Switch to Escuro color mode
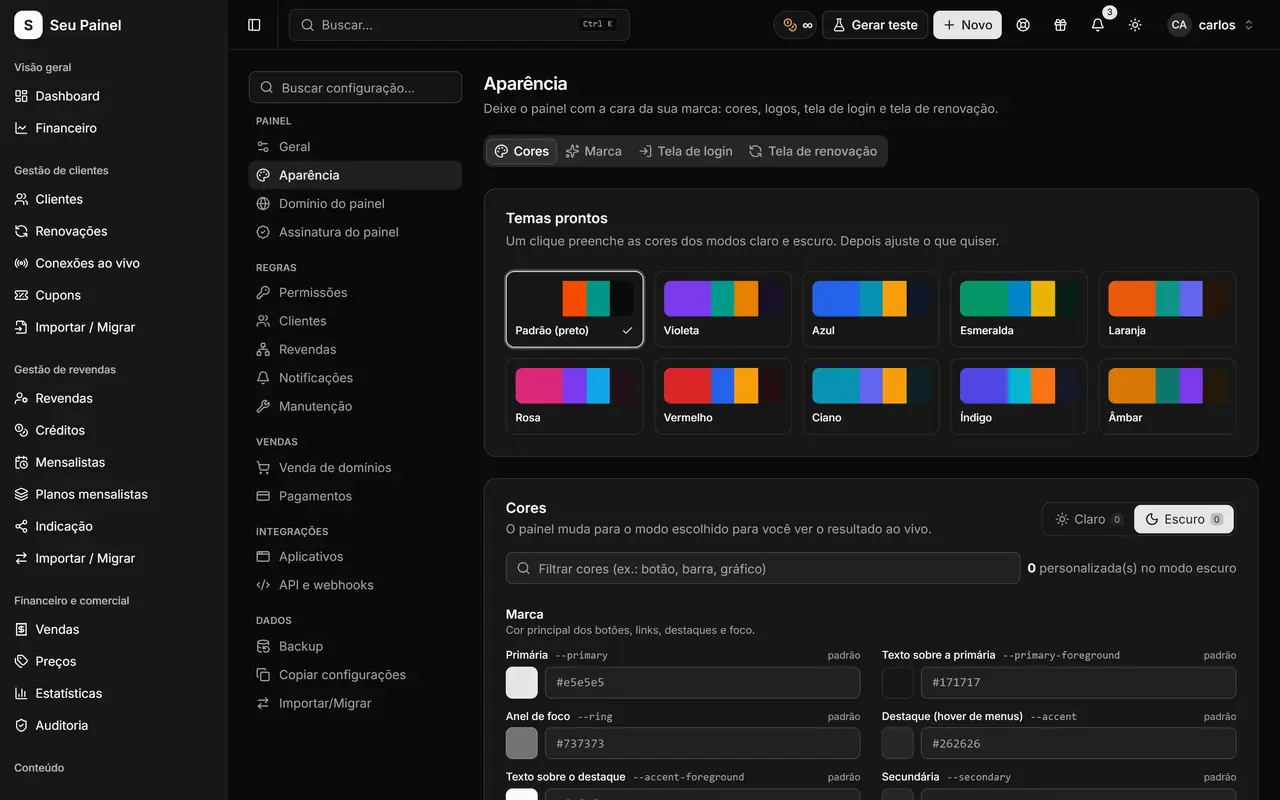This screenshot has width=1280, height=800. click(1184, 519)
